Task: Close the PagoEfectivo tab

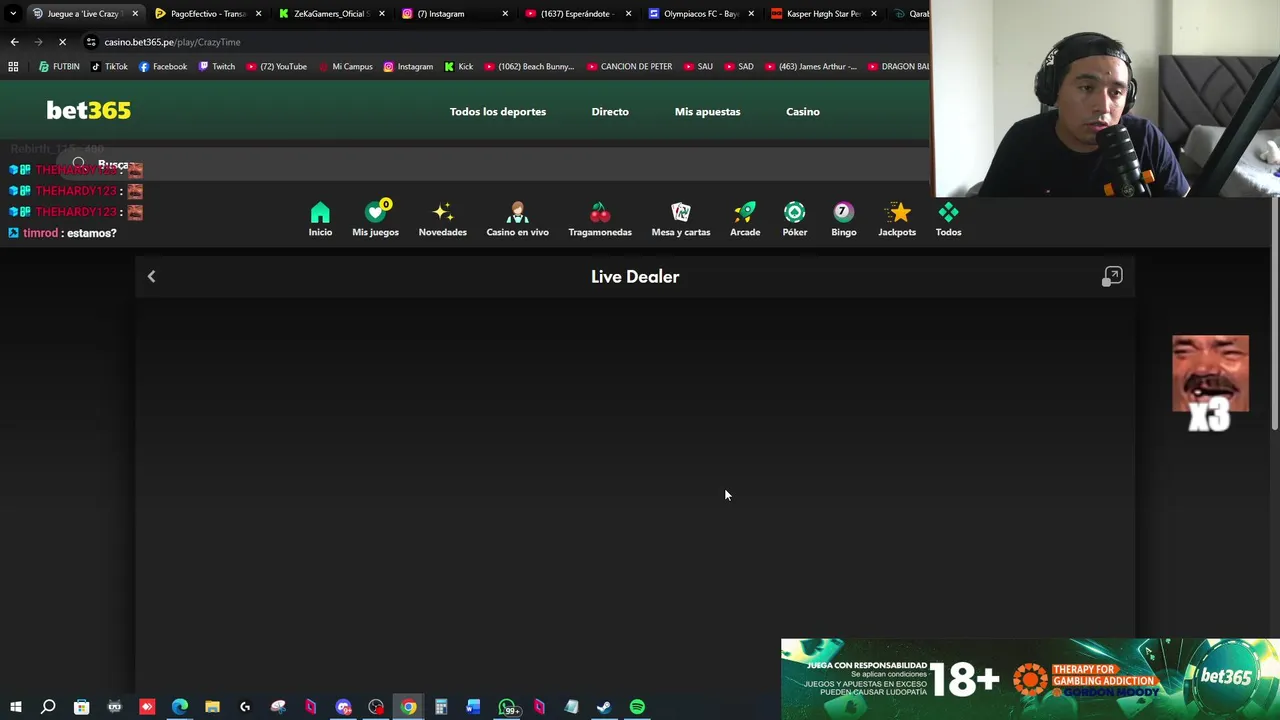Action: pos(258,14)
